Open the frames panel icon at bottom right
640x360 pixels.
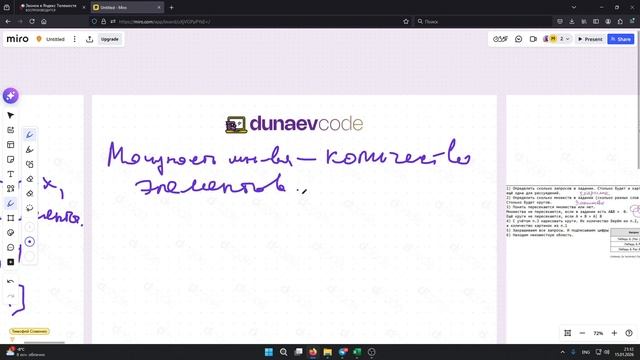click(x=567, y=333)
